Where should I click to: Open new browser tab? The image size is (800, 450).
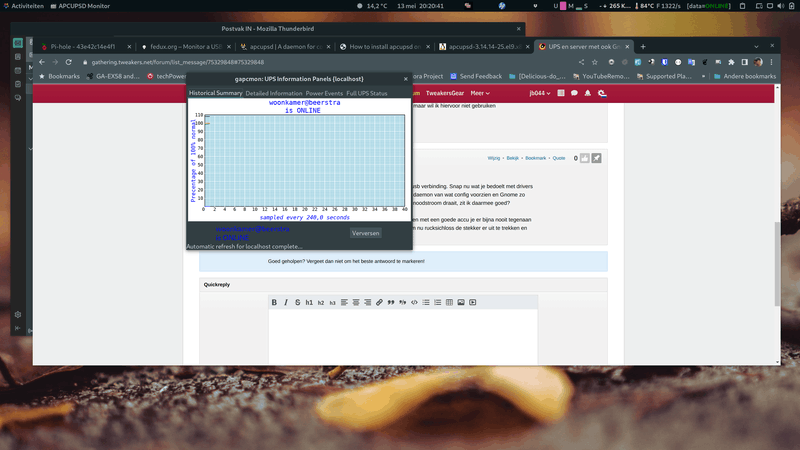pos(643,46)
